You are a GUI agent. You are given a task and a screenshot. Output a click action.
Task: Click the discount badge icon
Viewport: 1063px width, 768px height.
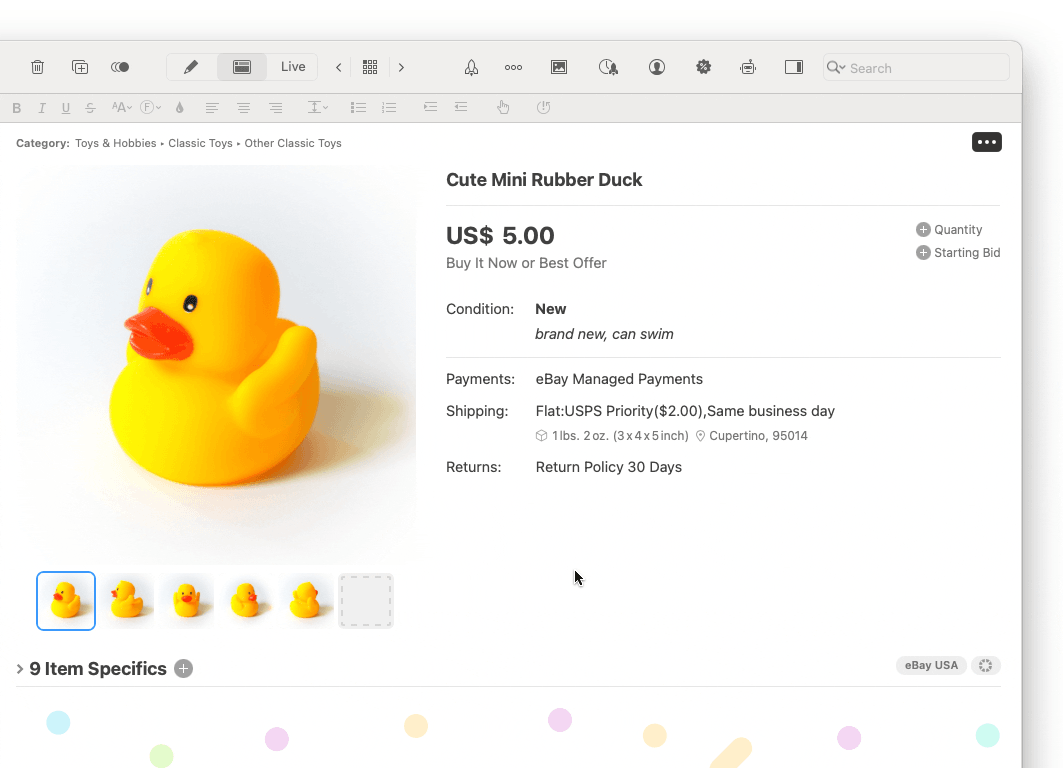pyautogui.click(x=704, y=67)
